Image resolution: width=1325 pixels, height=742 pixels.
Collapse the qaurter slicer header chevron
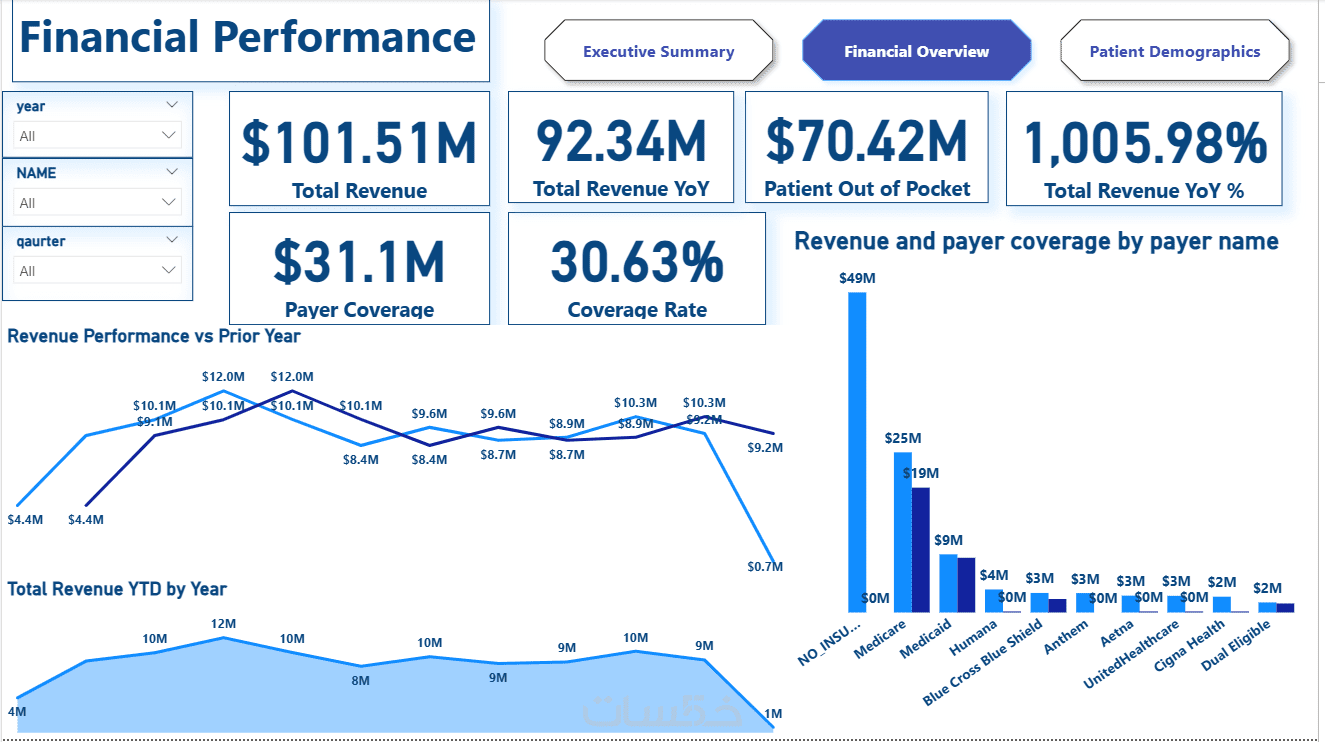172,239
